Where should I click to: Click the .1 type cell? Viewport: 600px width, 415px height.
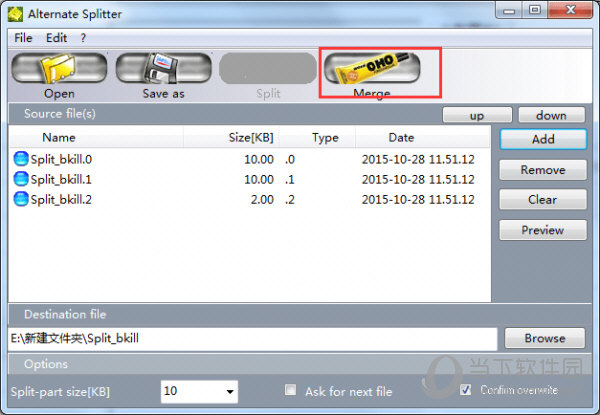pyautogui.click(x=290, y=179)
